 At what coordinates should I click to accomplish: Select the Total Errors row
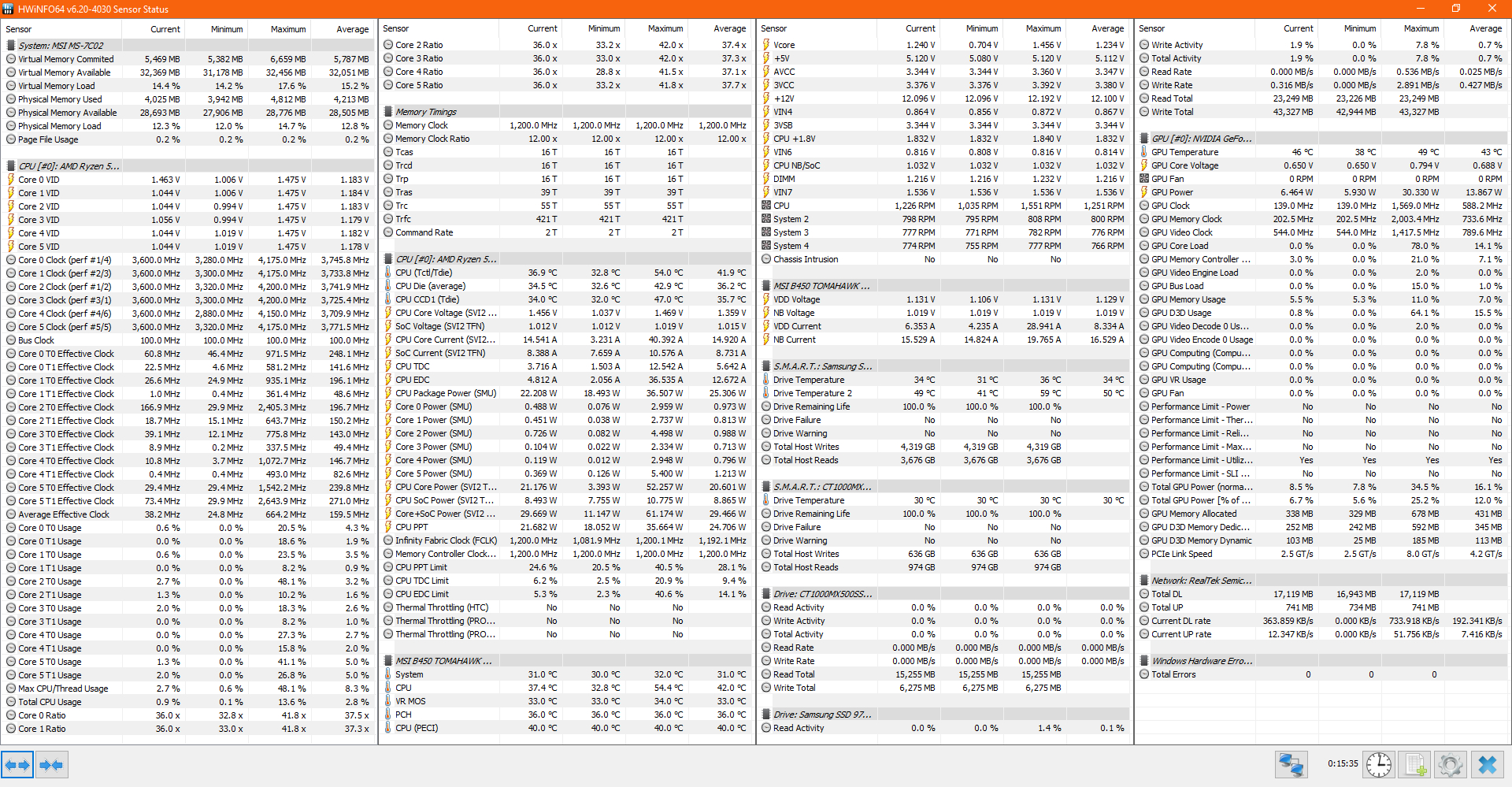tap(1321, 674)
